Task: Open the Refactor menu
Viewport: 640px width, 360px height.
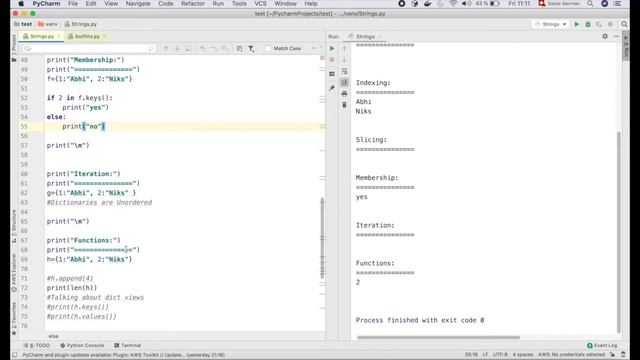Action: coord(193,4)
